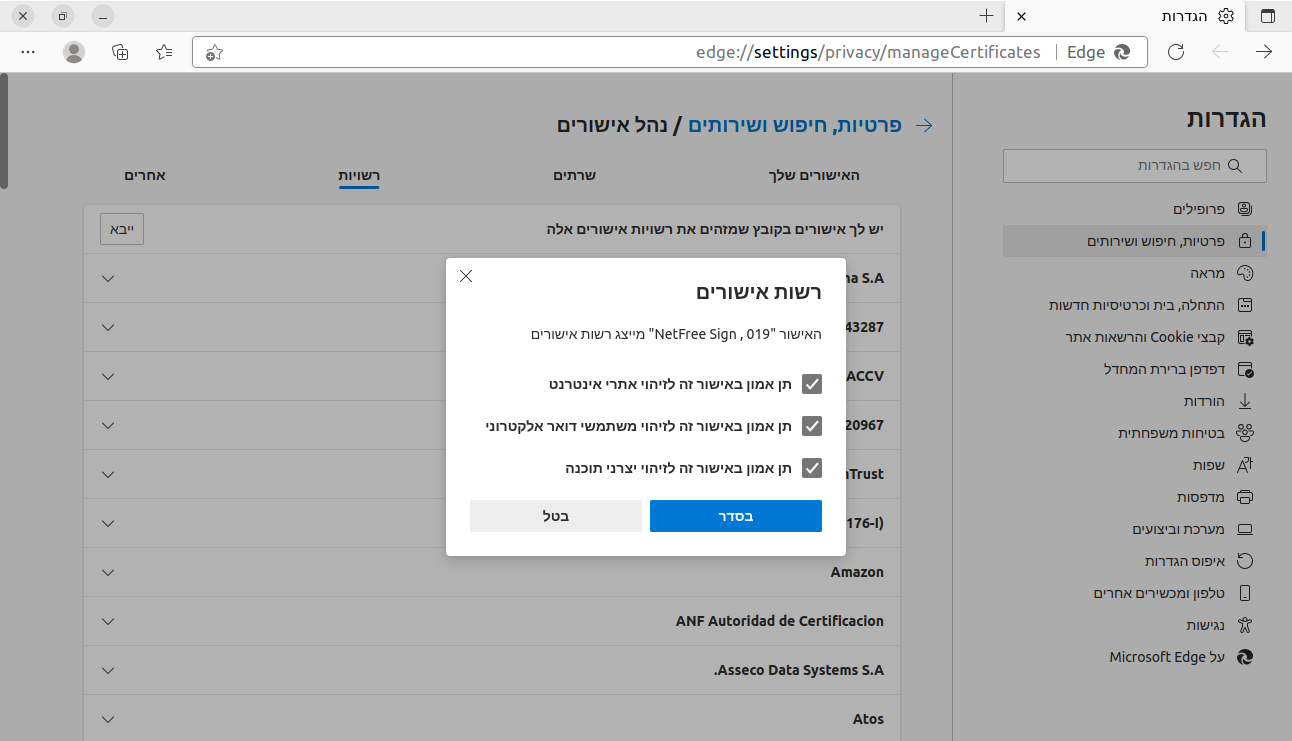The image size is (1292, 741).
Task: Open a new tab with plus icon
Action: (987, 16)
